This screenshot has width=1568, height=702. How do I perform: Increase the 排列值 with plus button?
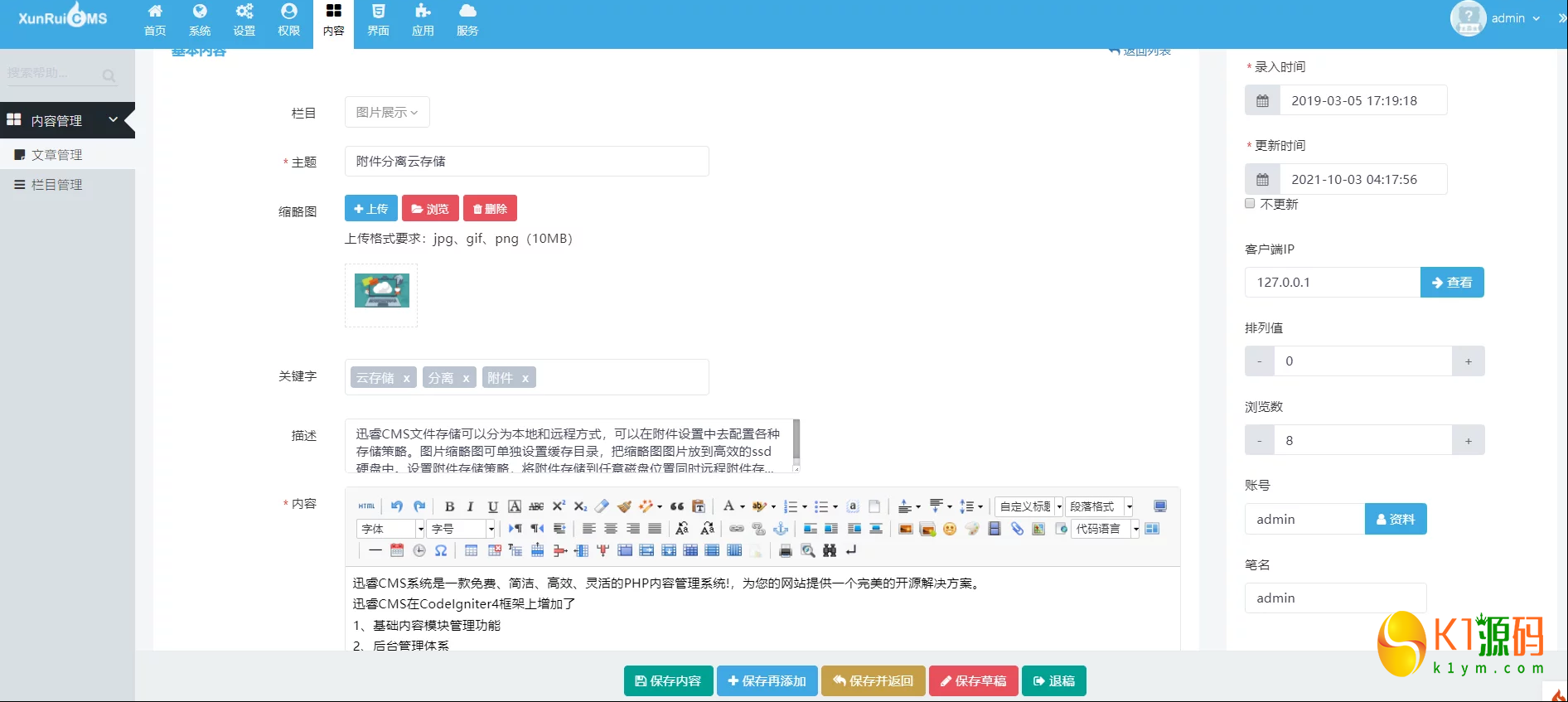(1468, 361)
